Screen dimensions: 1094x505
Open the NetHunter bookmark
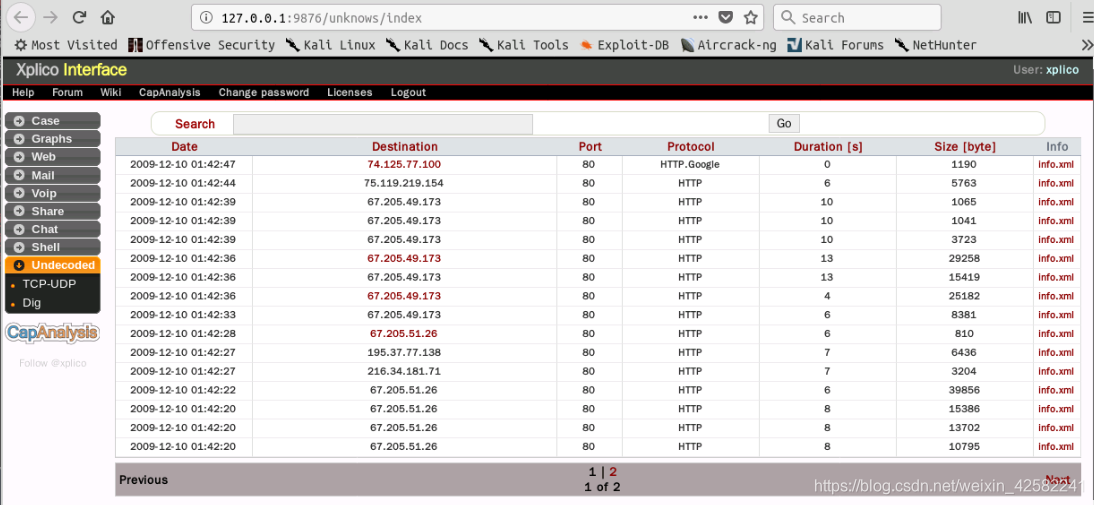click(936, 45)
